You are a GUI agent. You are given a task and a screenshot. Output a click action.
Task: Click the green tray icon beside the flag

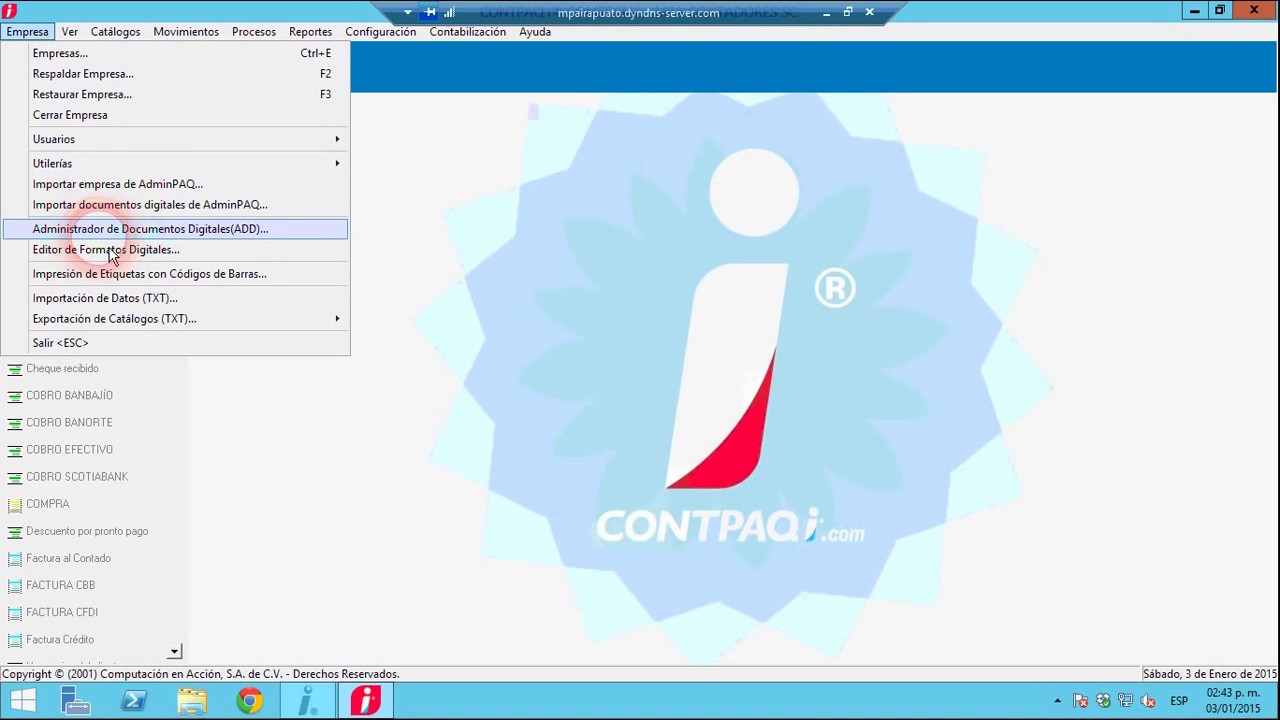(1103, 701)
